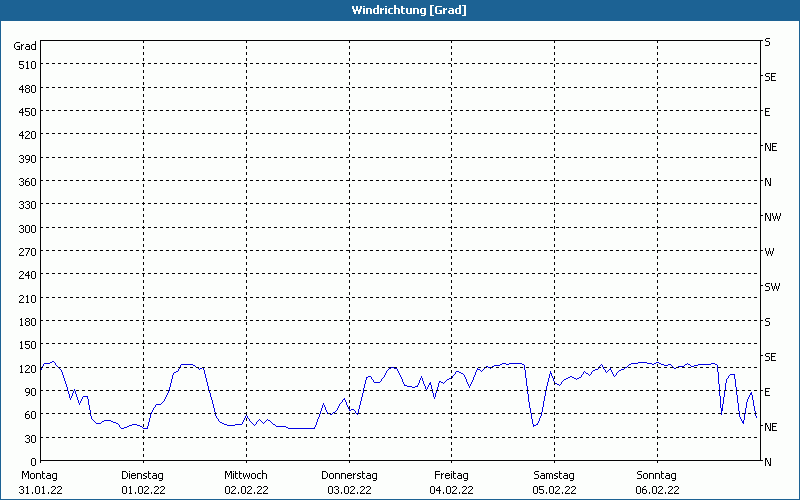This screenshot has width=800, height=500.
Task: Click the date "03.02.22" under Donnerstag
Action: point(349,490)
